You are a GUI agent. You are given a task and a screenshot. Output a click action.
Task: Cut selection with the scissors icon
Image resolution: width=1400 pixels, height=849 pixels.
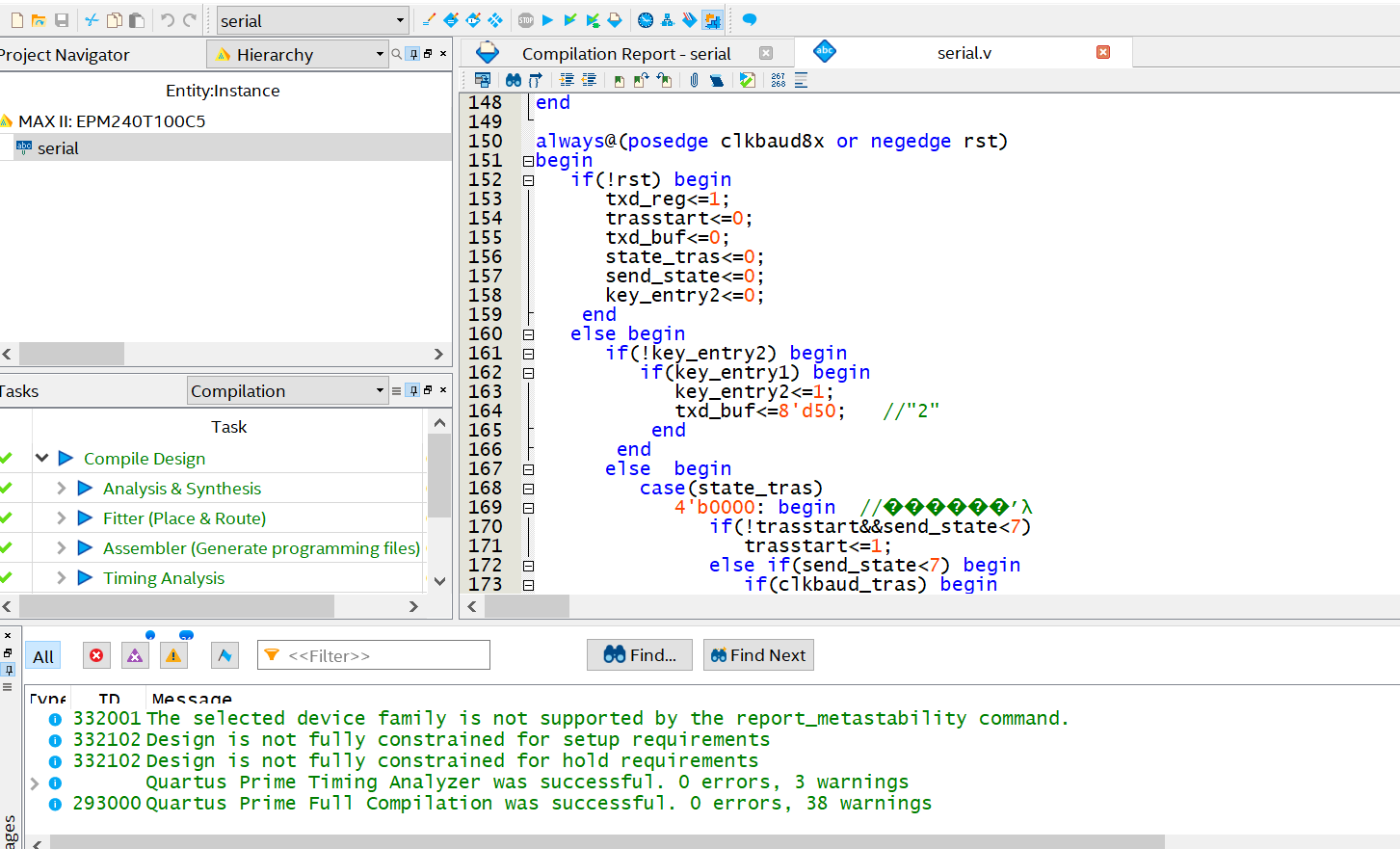92,20
